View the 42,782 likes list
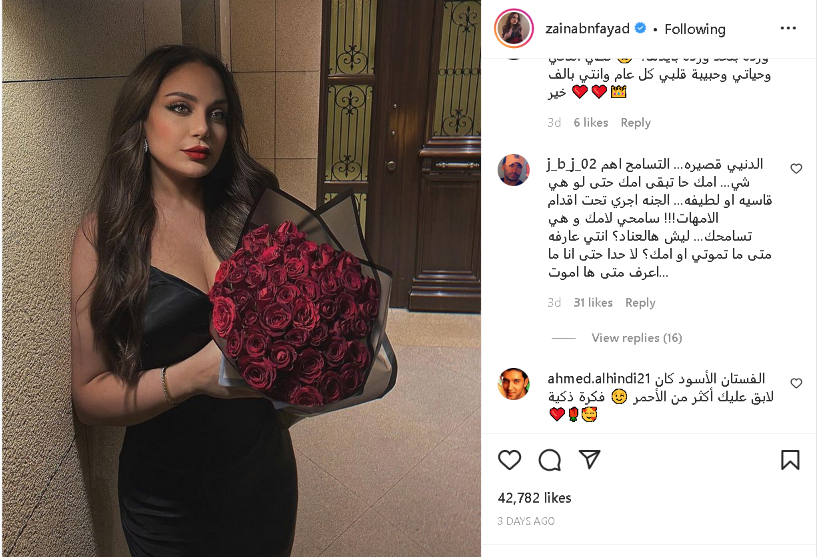 (534, 498)
